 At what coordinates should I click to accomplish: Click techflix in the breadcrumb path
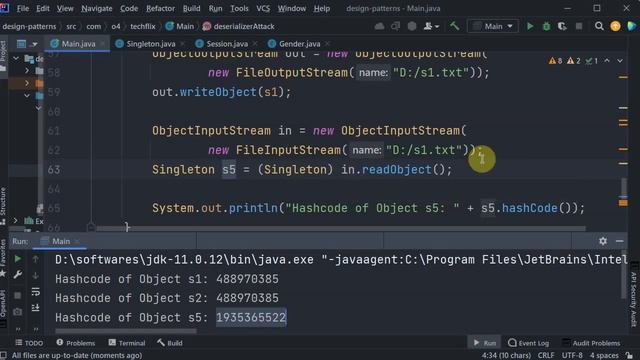143,27
